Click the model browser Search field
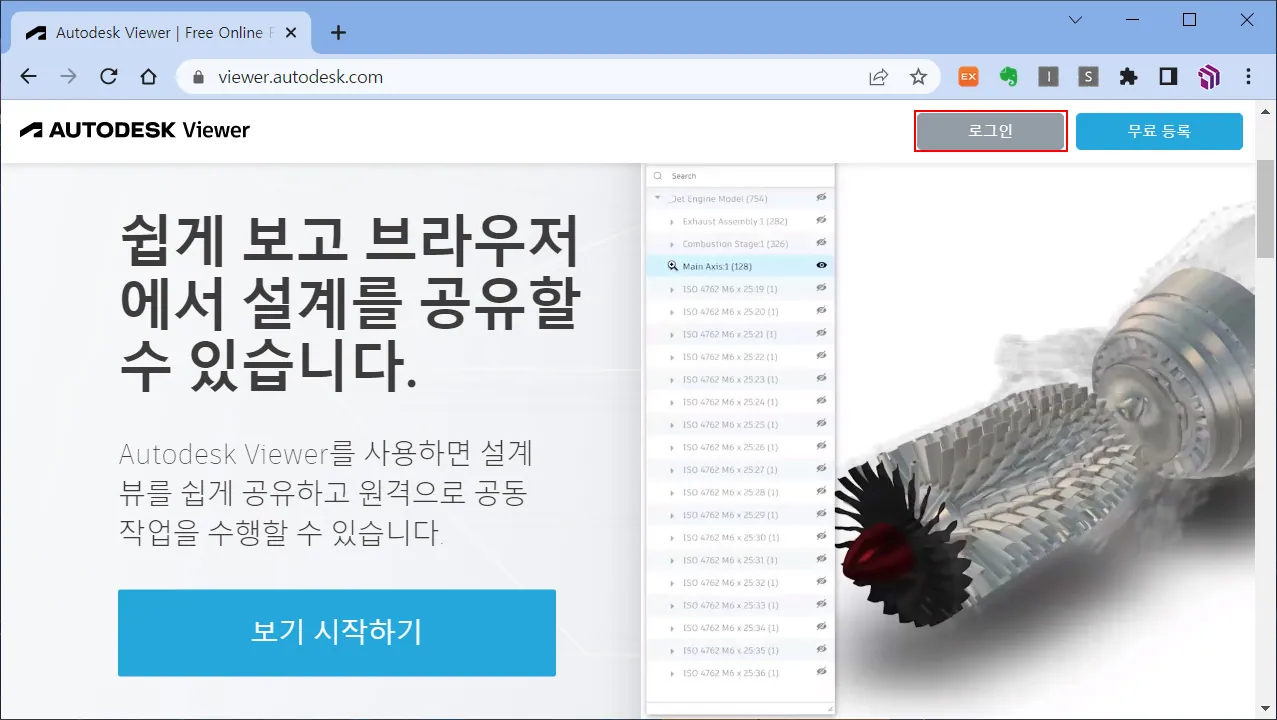 (x=740, y=176)
